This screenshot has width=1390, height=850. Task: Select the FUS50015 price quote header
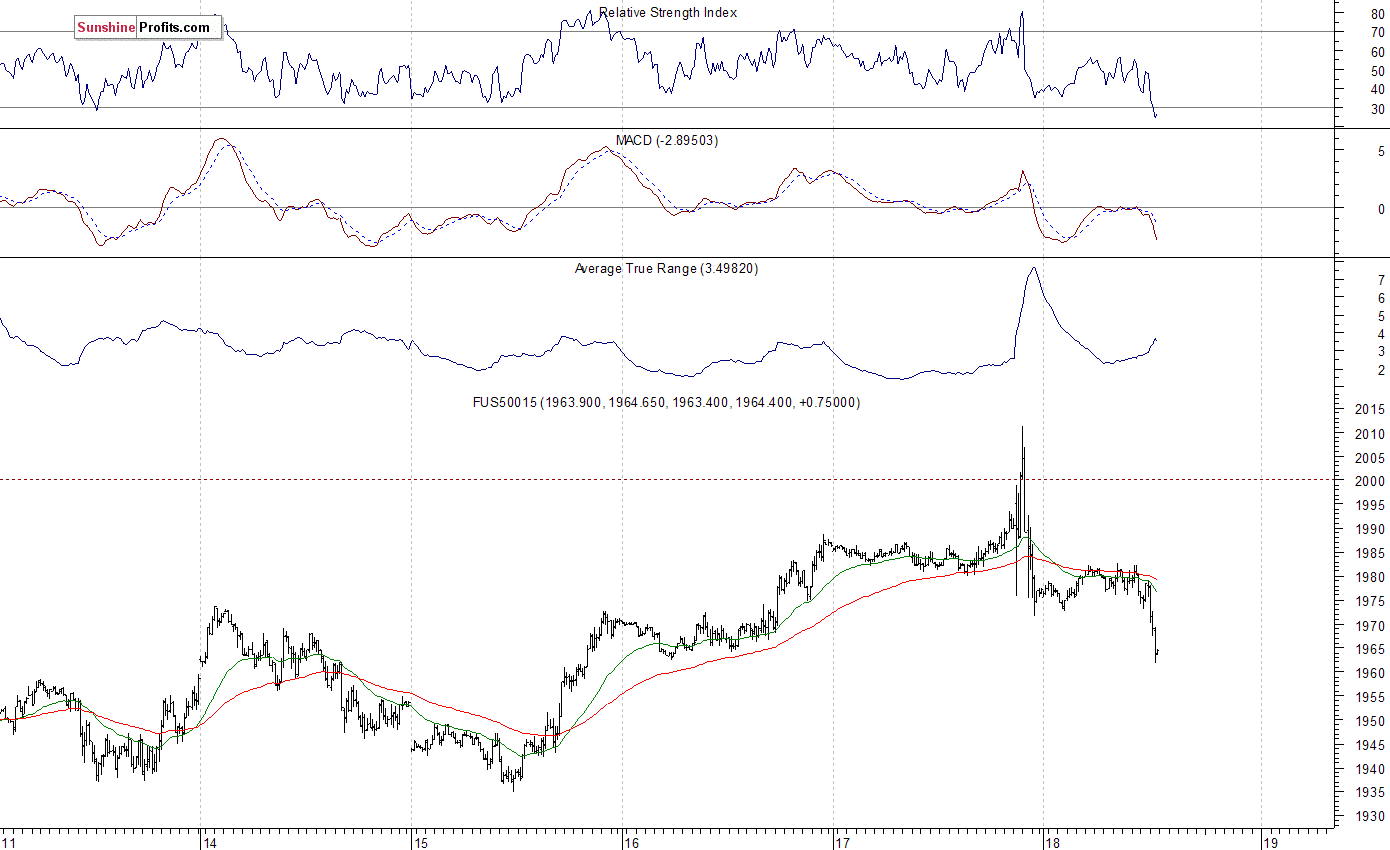coord(666,402)
